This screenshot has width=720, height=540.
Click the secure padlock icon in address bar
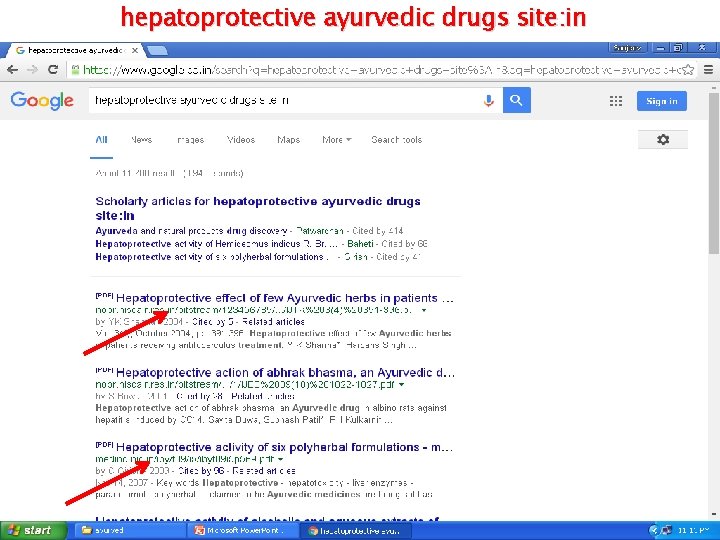[75, 70]
